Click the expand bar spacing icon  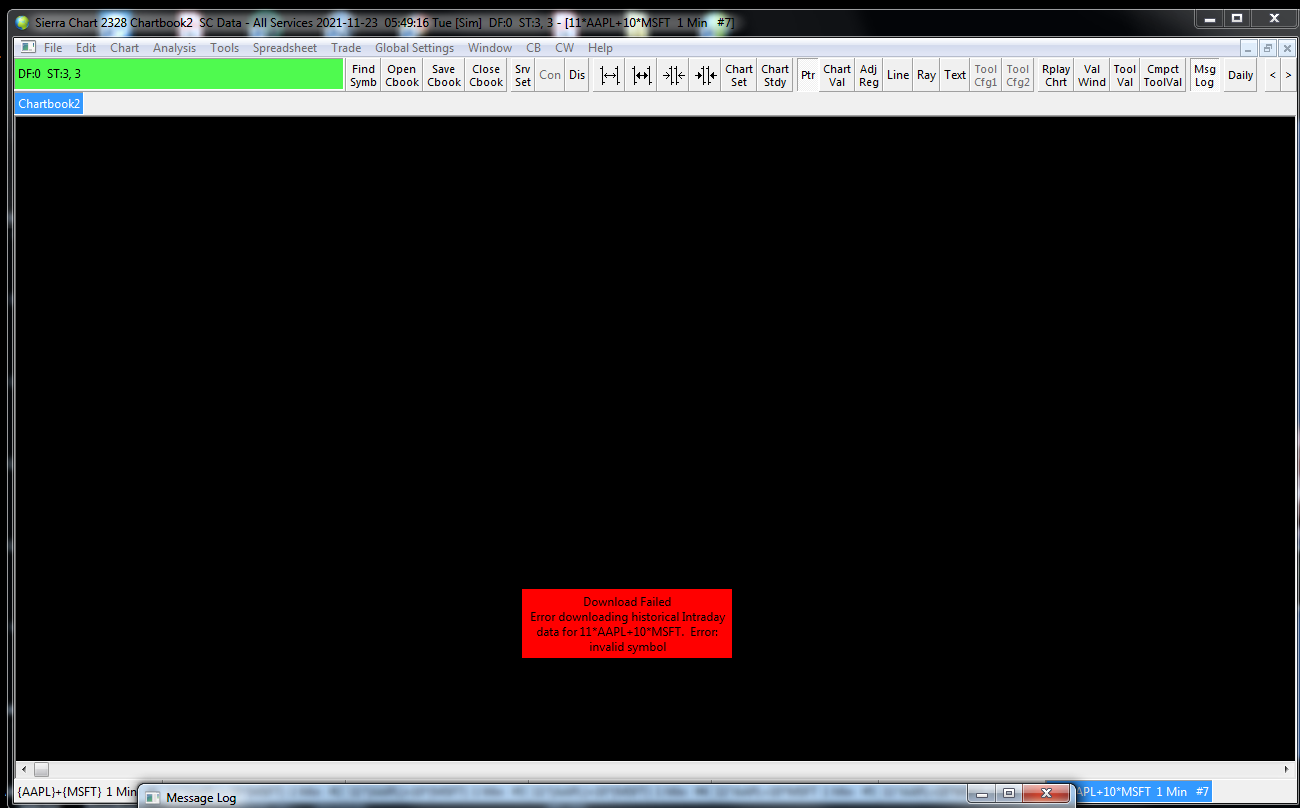click(x=609, y=75)
